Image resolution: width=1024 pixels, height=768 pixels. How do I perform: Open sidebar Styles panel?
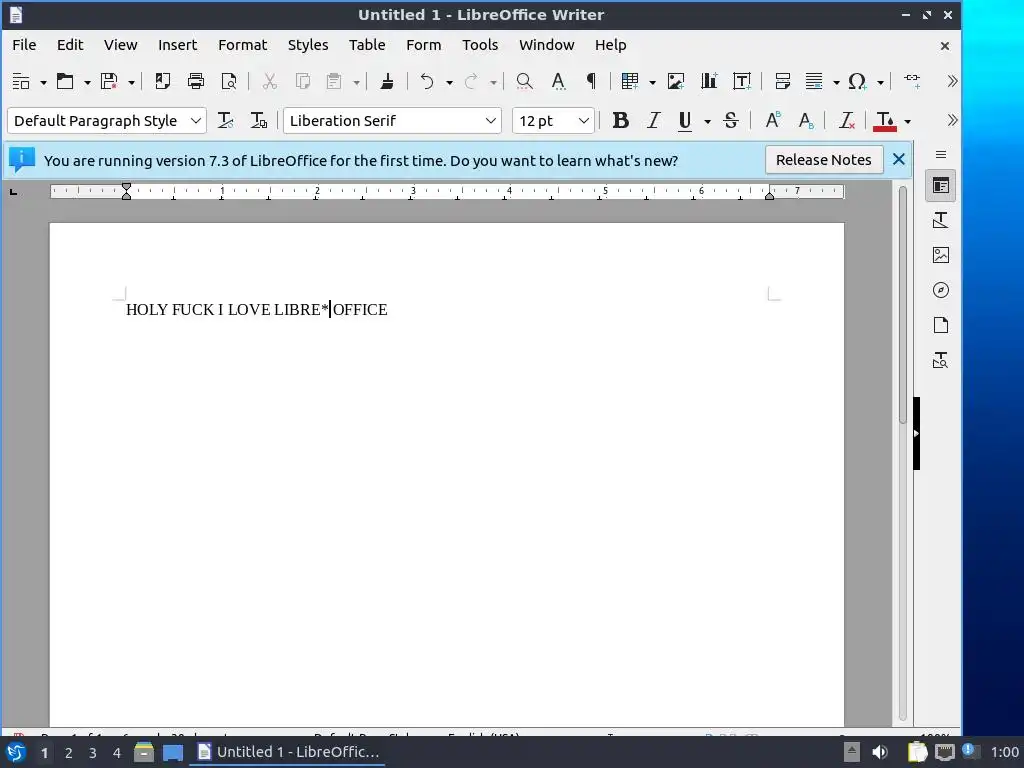tap(940, 220)
